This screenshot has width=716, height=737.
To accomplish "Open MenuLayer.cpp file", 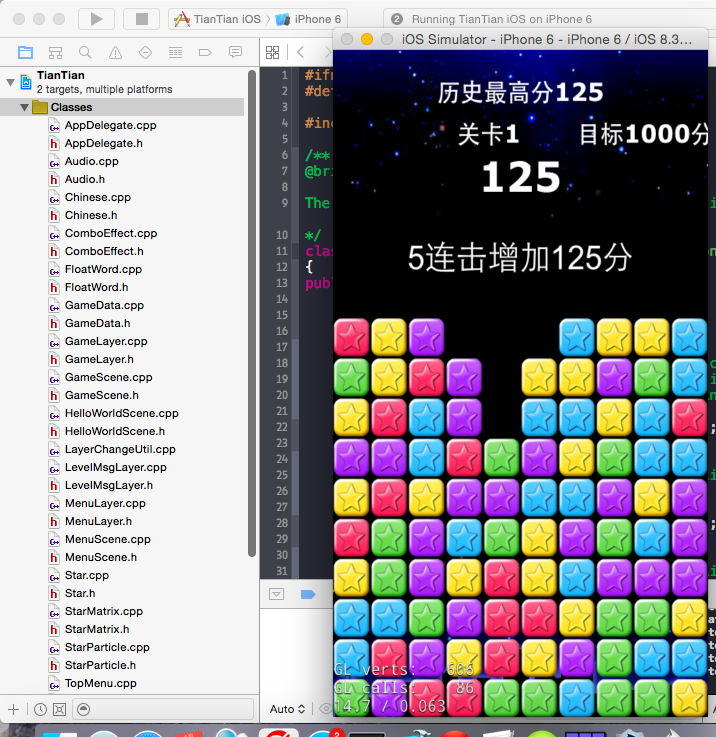I will [105, 503].
